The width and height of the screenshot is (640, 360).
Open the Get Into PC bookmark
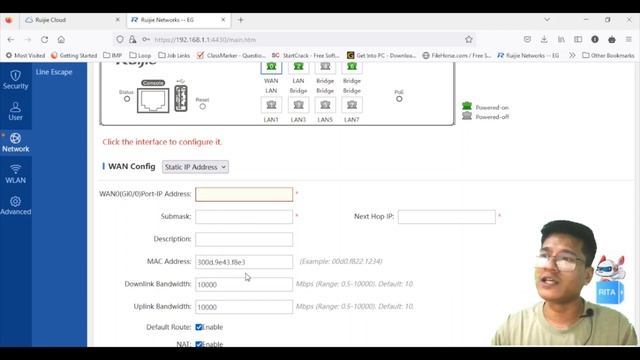tap(381, 55)
